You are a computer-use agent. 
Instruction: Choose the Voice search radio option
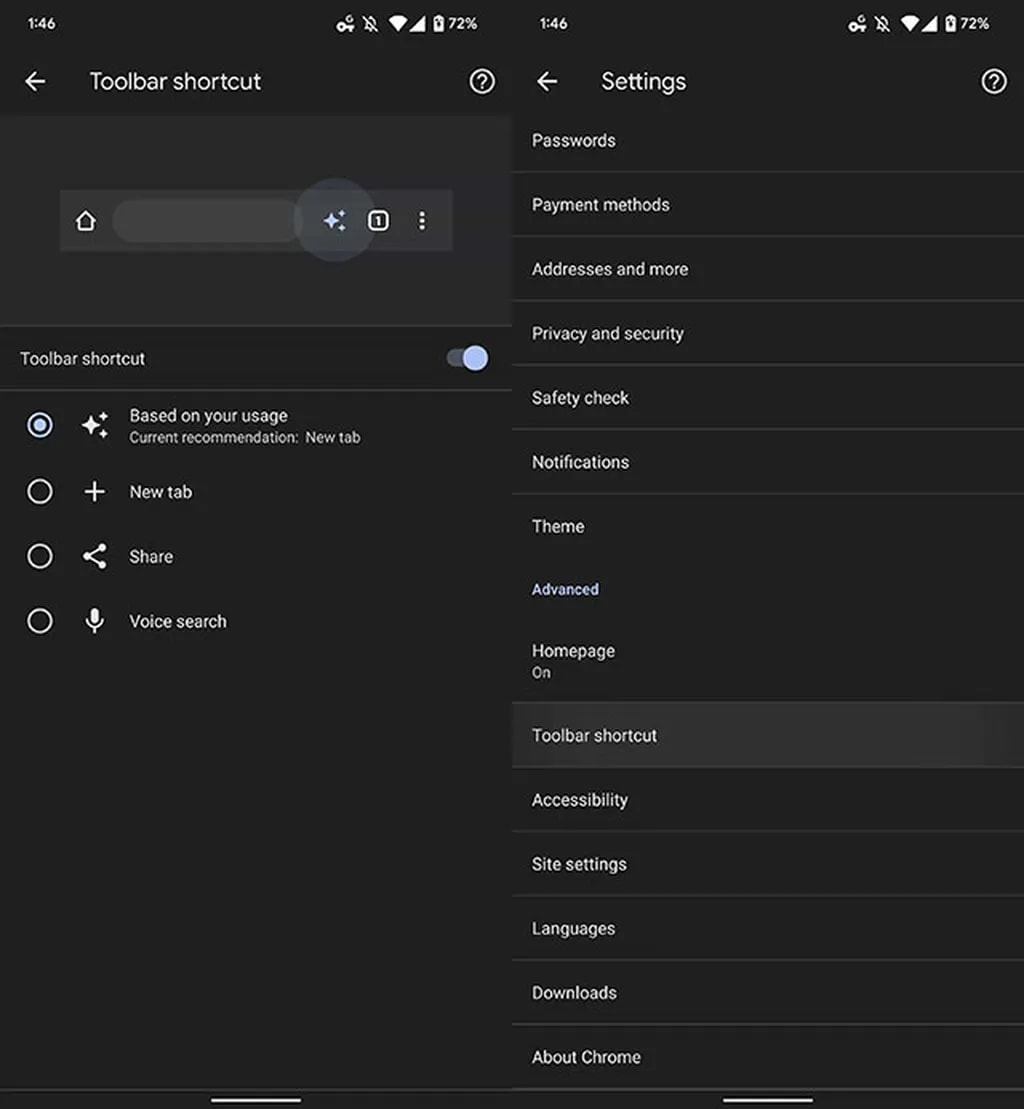point(40,621)
